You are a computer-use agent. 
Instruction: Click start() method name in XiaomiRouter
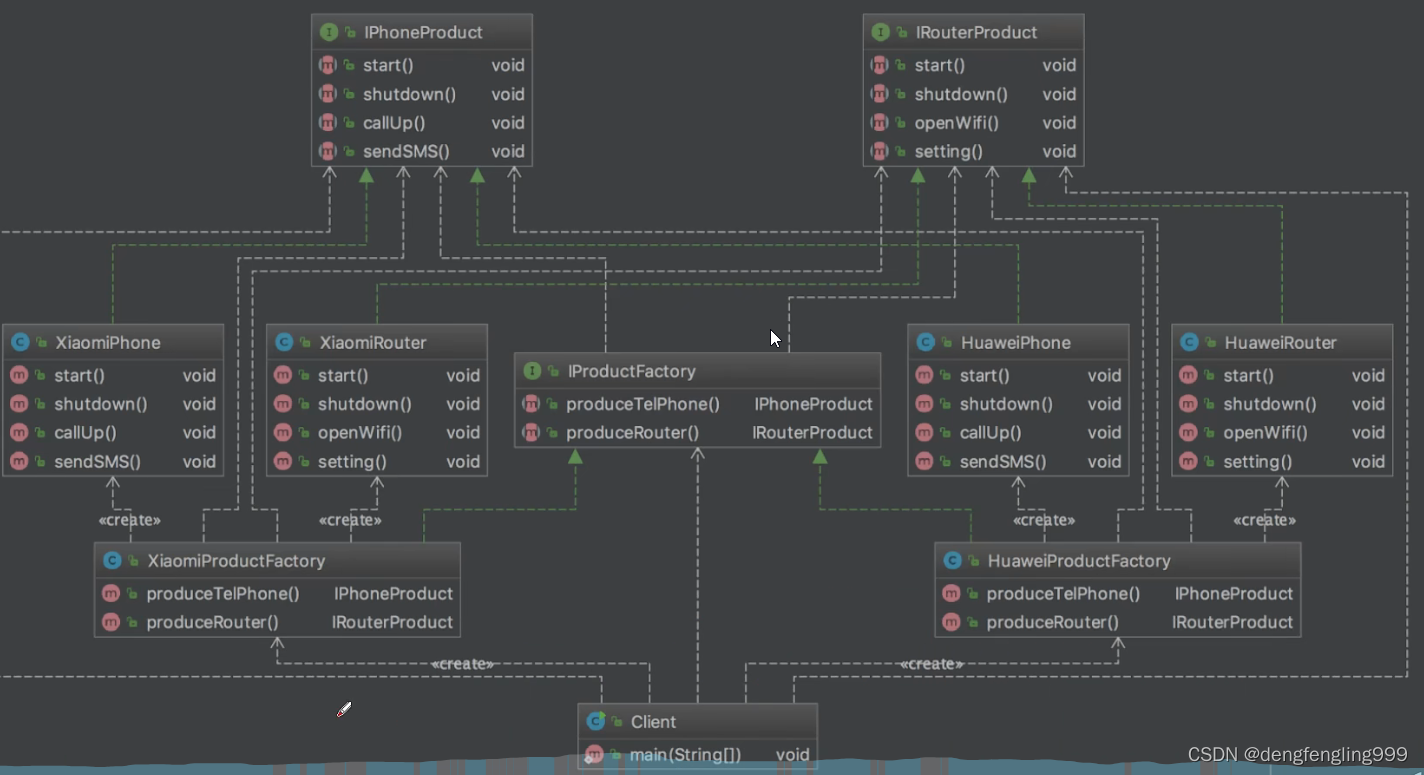(x=343, y=376)
